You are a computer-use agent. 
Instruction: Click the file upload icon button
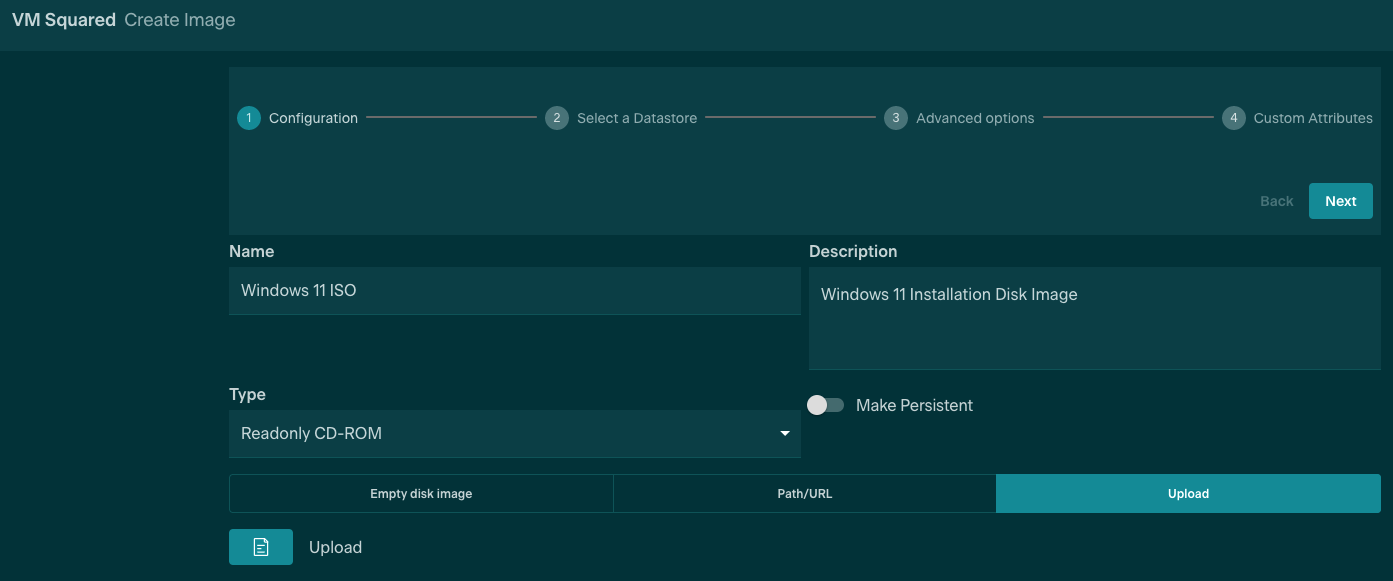click(x=261, y=547)
